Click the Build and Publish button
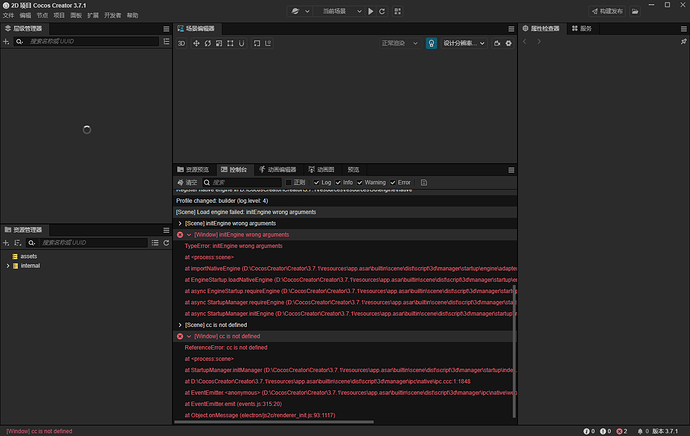 [x=608, y=11]
